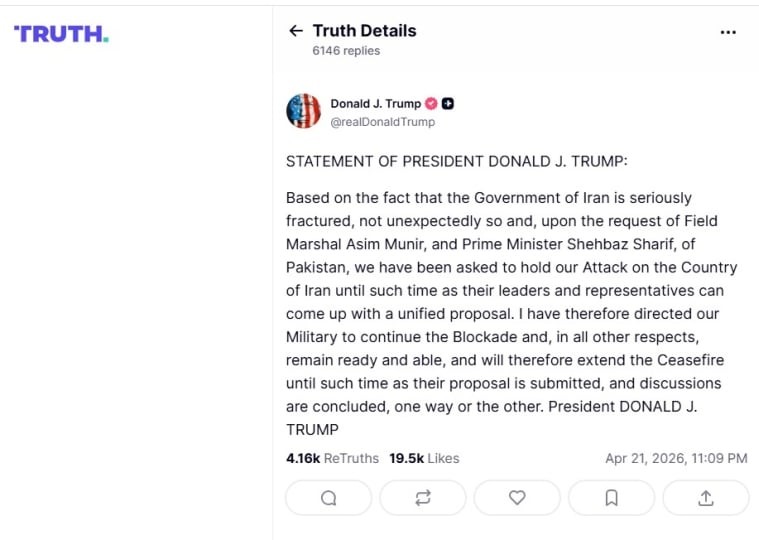Click the Apr 21, 2026 timestamp

tap(676, 458)
